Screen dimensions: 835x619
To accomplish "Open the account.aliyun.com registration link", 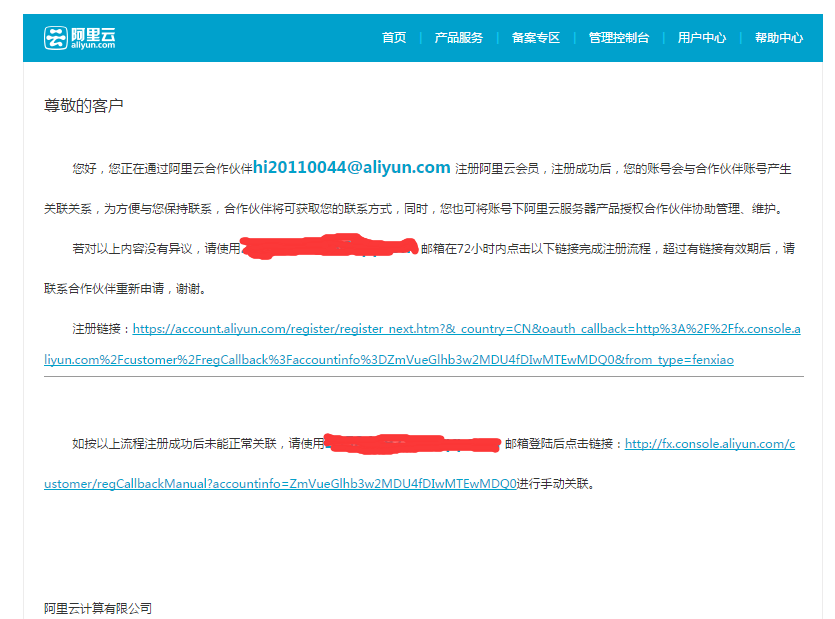I will pos(422,344).
